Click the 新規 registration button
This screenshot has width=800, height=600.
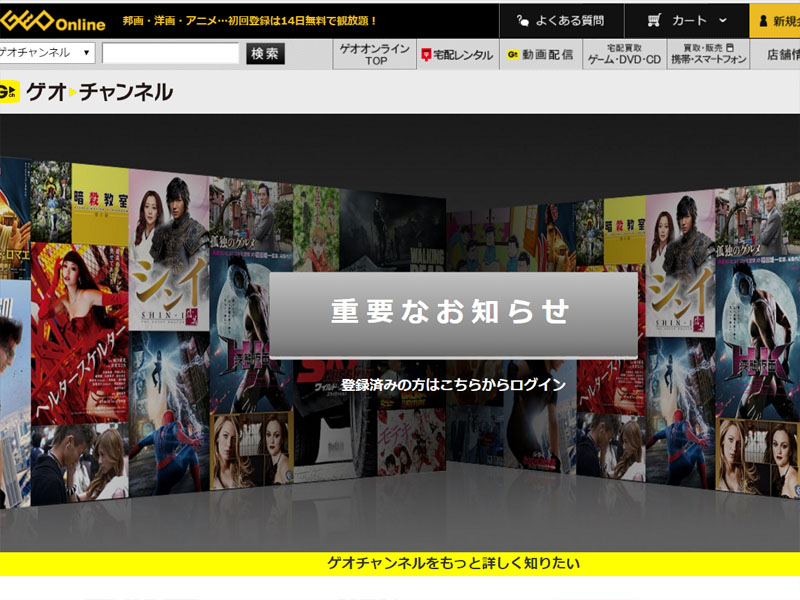[774, 20]
